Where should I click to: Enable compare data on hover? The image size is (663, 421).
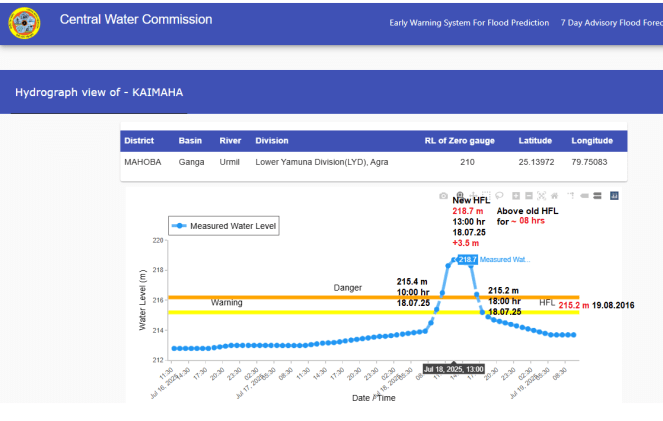click(596, 196)
